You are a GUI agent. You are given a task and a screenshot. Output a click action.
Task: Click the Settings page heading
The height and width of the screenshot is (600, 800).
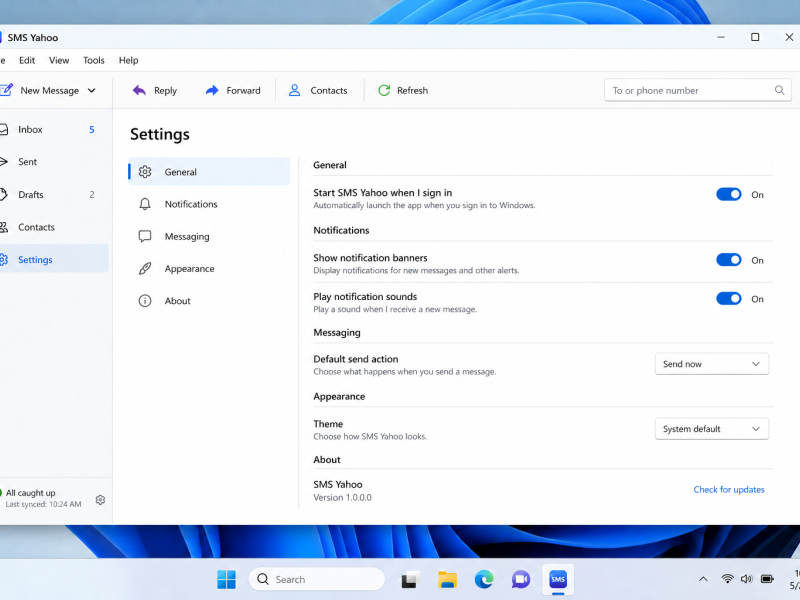point(160,134)
